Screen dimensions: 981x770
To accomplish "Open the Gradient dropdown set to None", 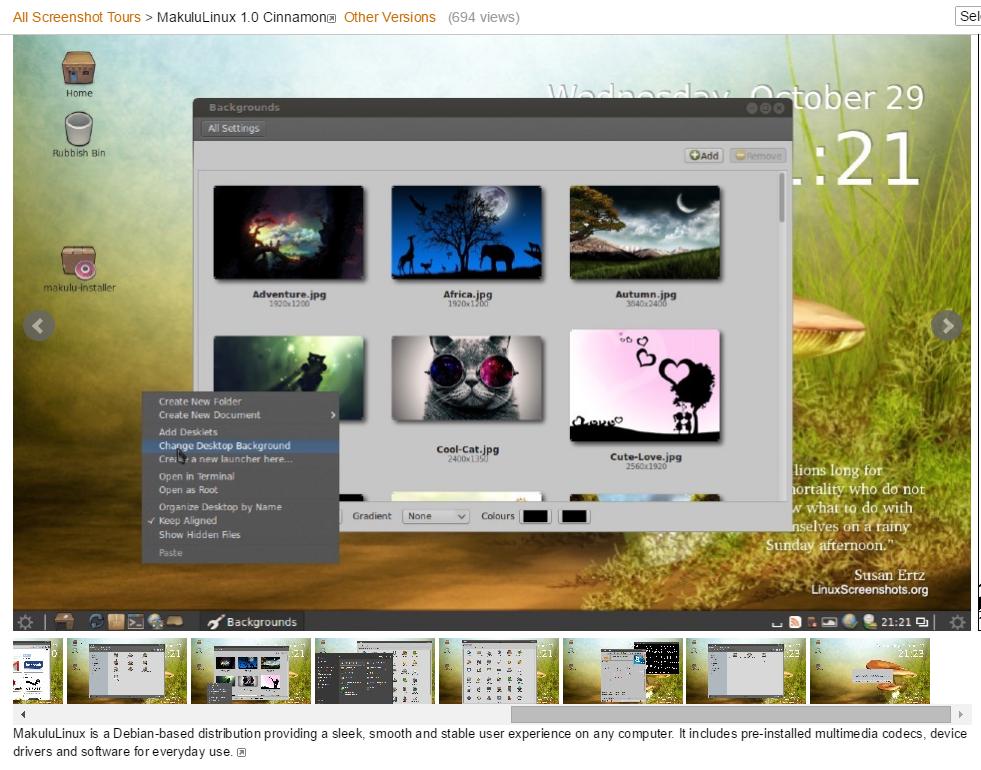I will click(435, 516).
